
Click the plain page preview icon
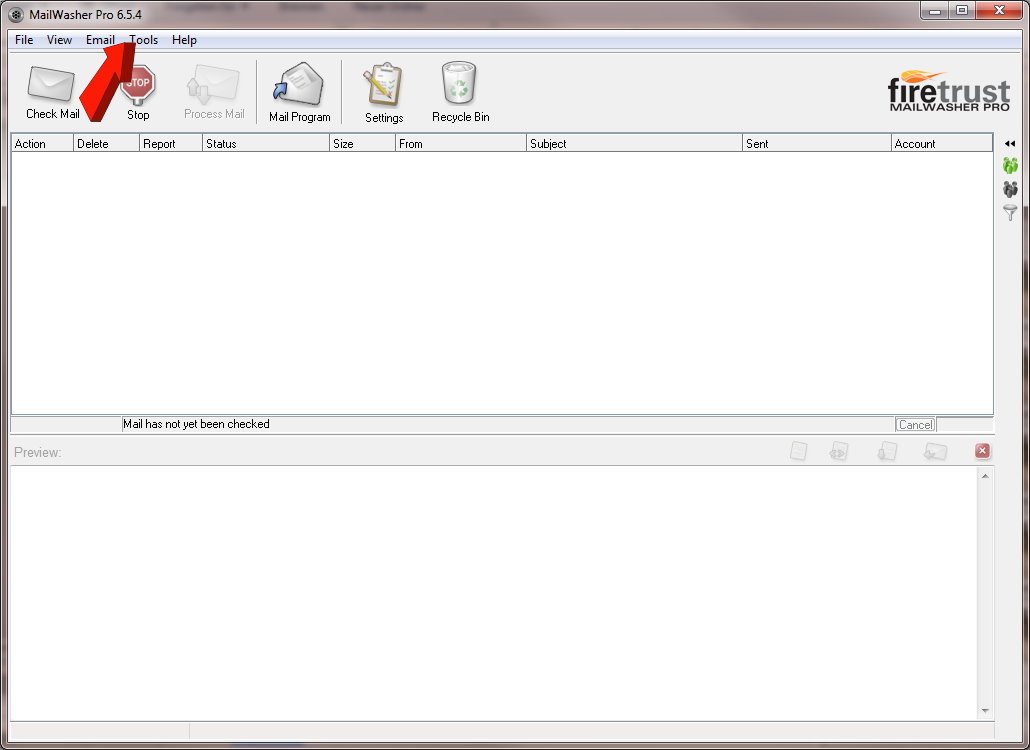point(798,451)
